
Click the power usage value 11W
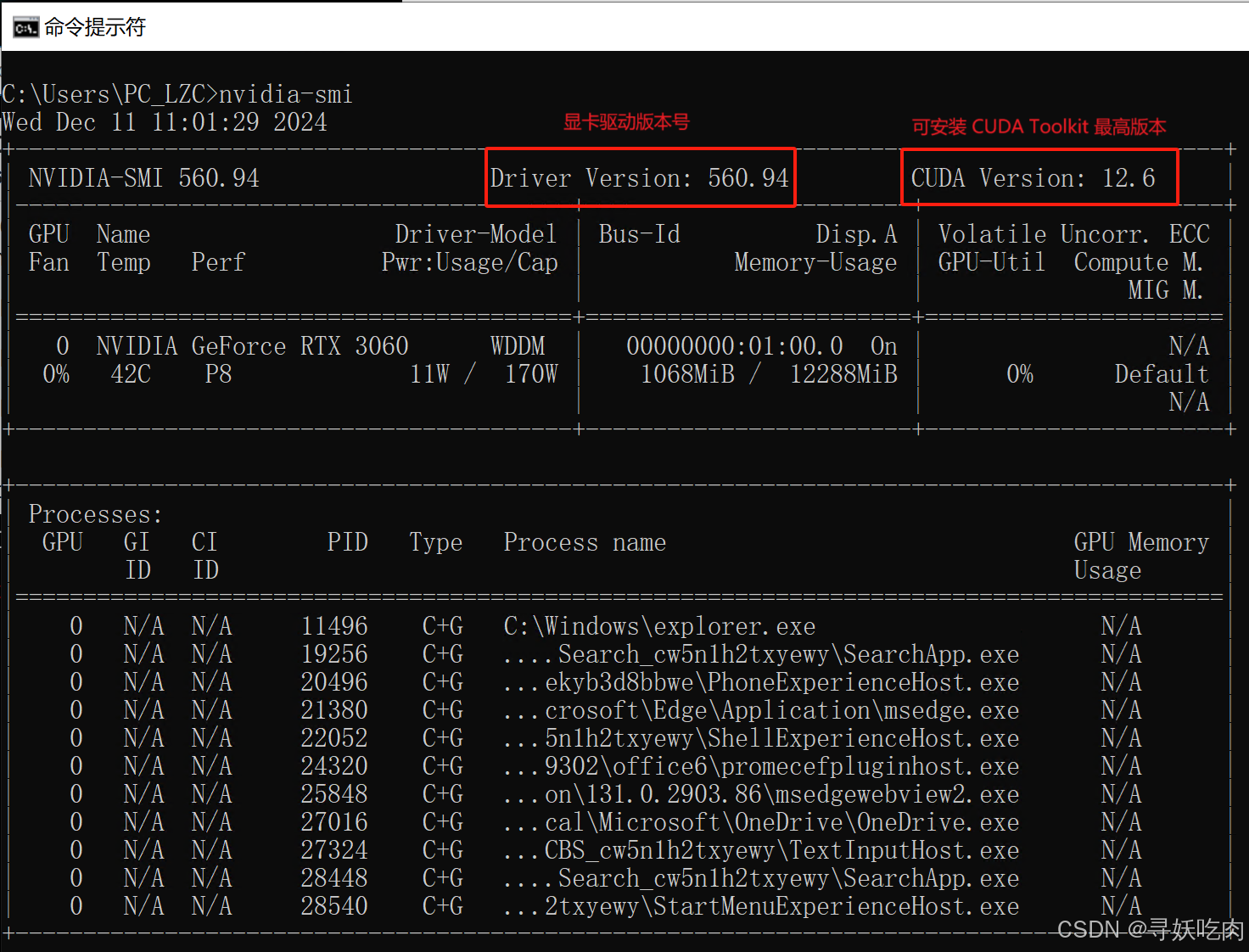(x=429, y=374)
